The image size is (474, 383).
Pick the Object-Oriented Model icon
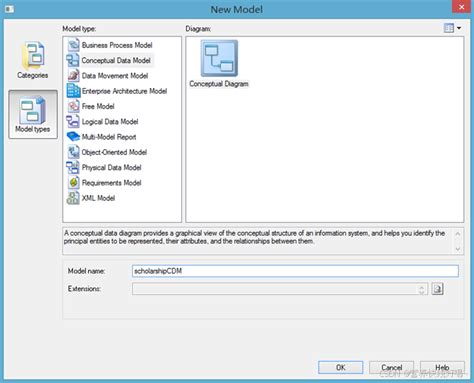[x=73, y=152]
